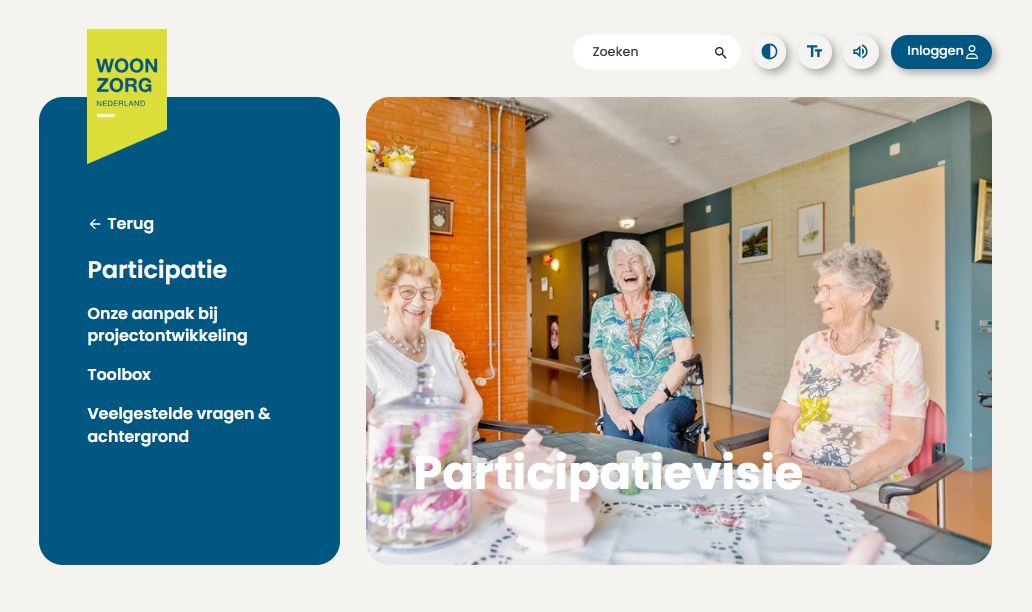Click the glass candy jar in the photo
The height and width of the screenshot is (612, 1032).
point(419,461)
